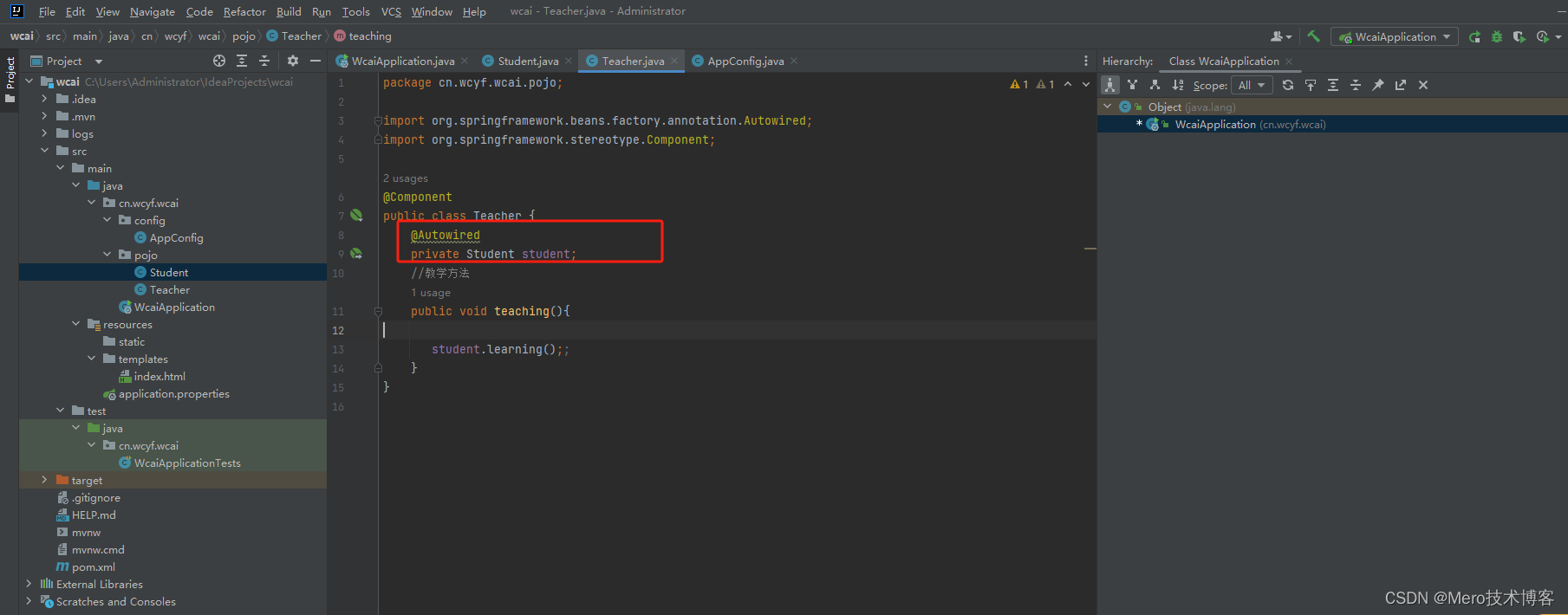The height and width of the screenshot is (615, 1568).
Task: Go to the next highlighted error arrow
Action: 1086,84
